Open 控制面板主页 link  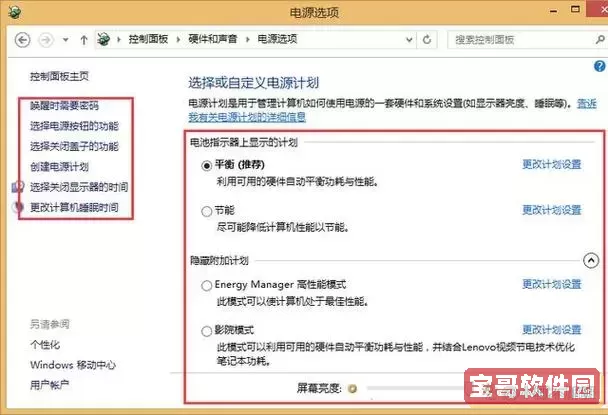tap(59, 76)
